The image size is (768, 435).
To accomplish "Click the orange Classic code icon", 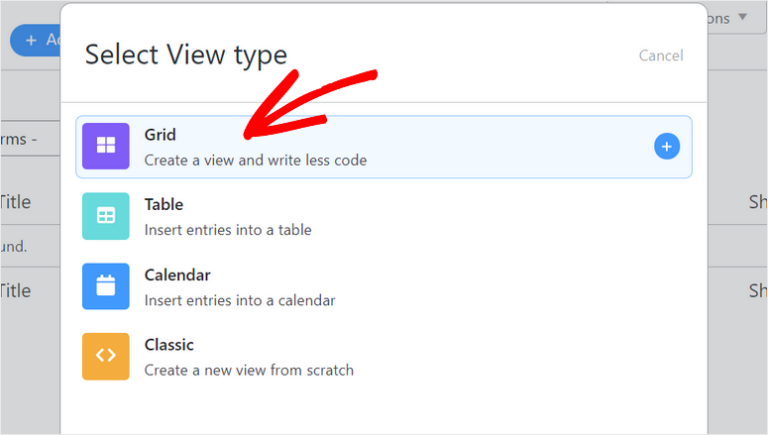I will 106,356.
